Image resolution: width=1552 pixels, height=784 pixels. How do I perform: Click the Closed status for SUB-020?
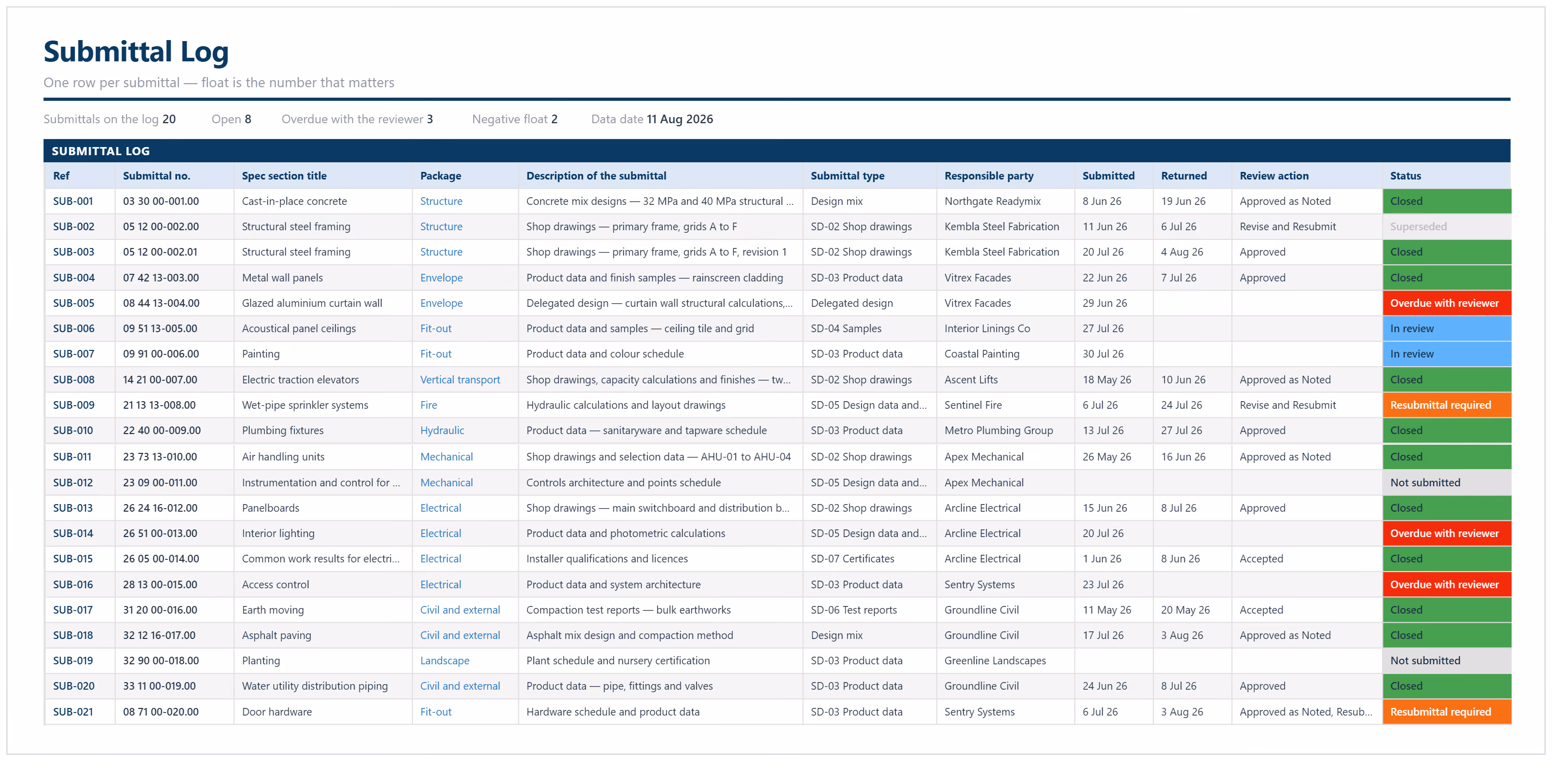1446,686
